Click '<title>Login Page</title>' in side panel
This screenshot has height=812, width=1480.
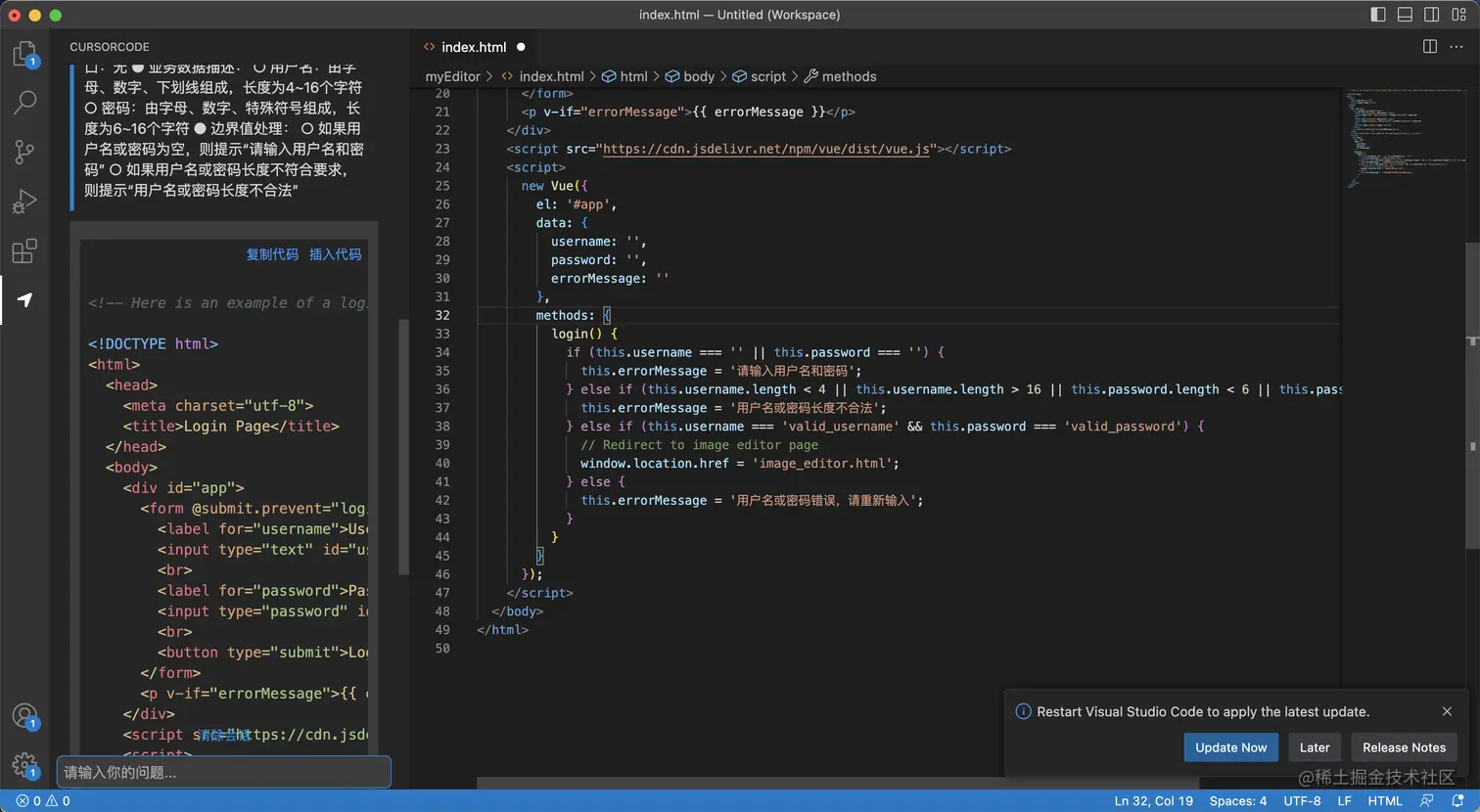231,426
